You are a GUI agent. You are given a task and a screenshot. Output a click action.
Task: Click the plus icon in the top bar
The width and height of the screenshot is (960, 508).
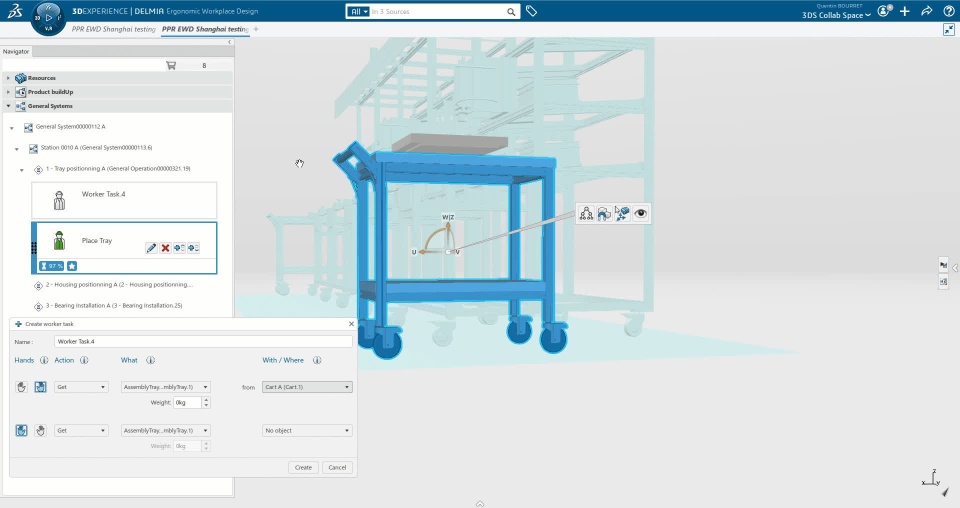point(905,11)
